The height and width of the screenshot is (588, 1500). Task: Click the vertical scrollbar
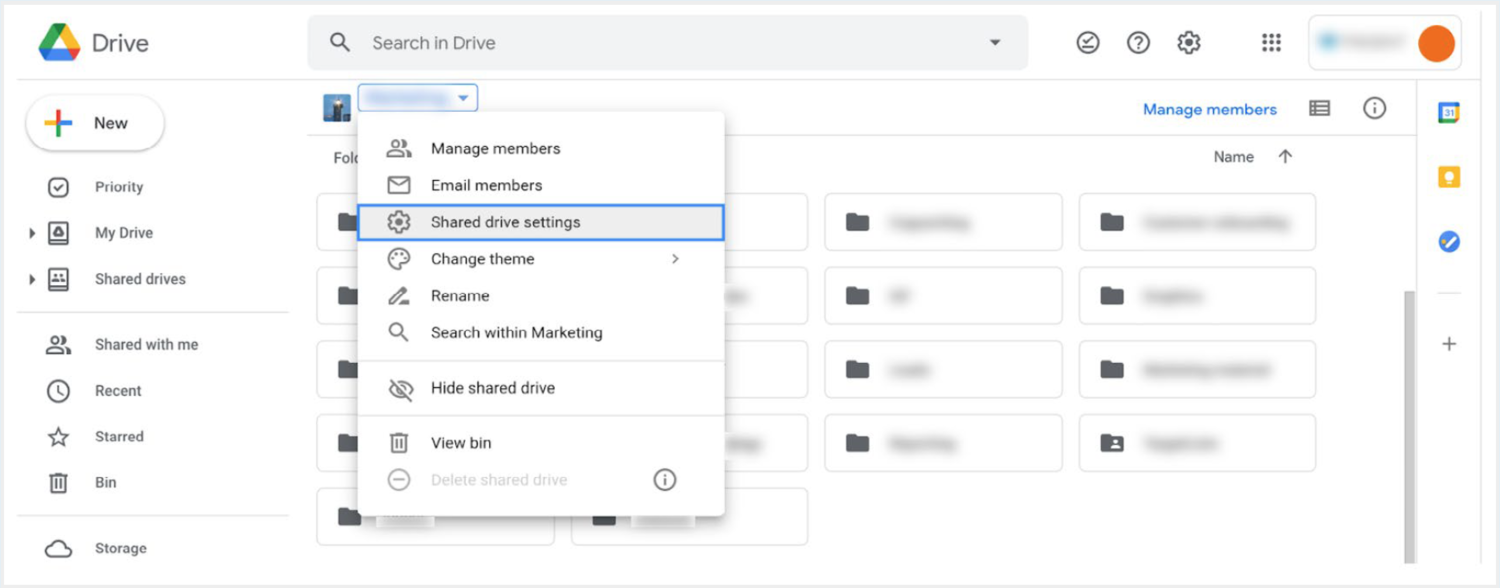(1410, 427)
